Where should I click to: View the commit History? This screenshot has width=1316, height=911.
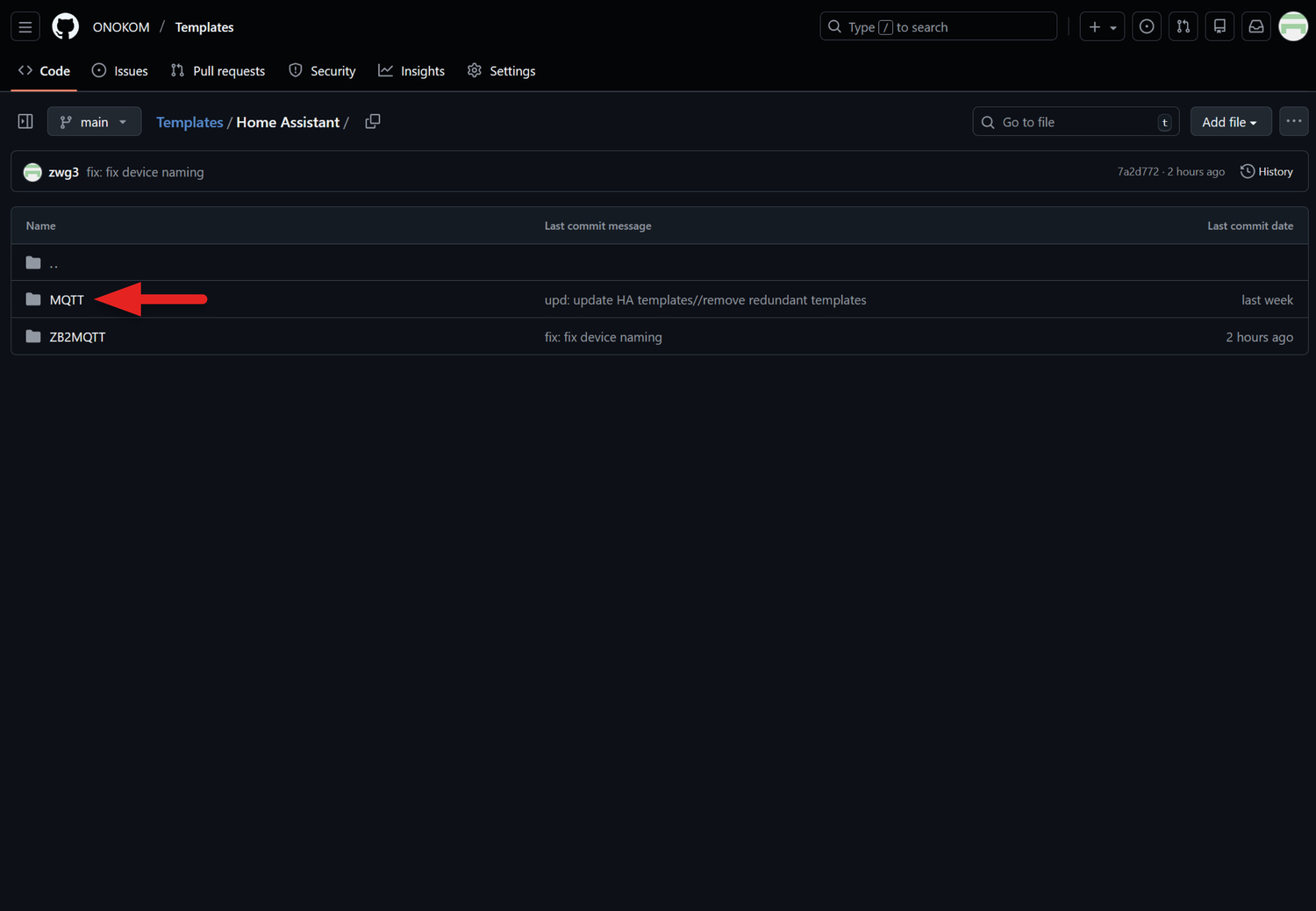[1267, 172]
